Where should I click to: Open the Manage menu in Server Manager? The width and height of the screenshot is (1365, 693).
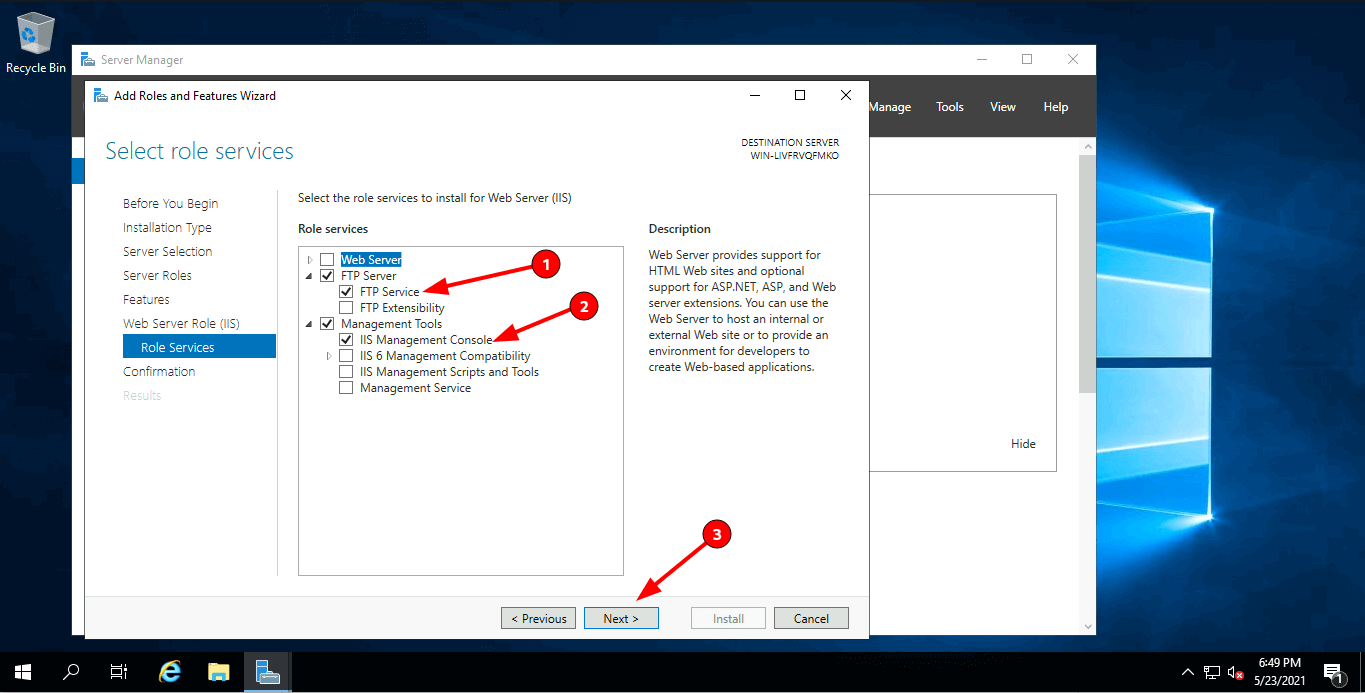pos(890,107)
